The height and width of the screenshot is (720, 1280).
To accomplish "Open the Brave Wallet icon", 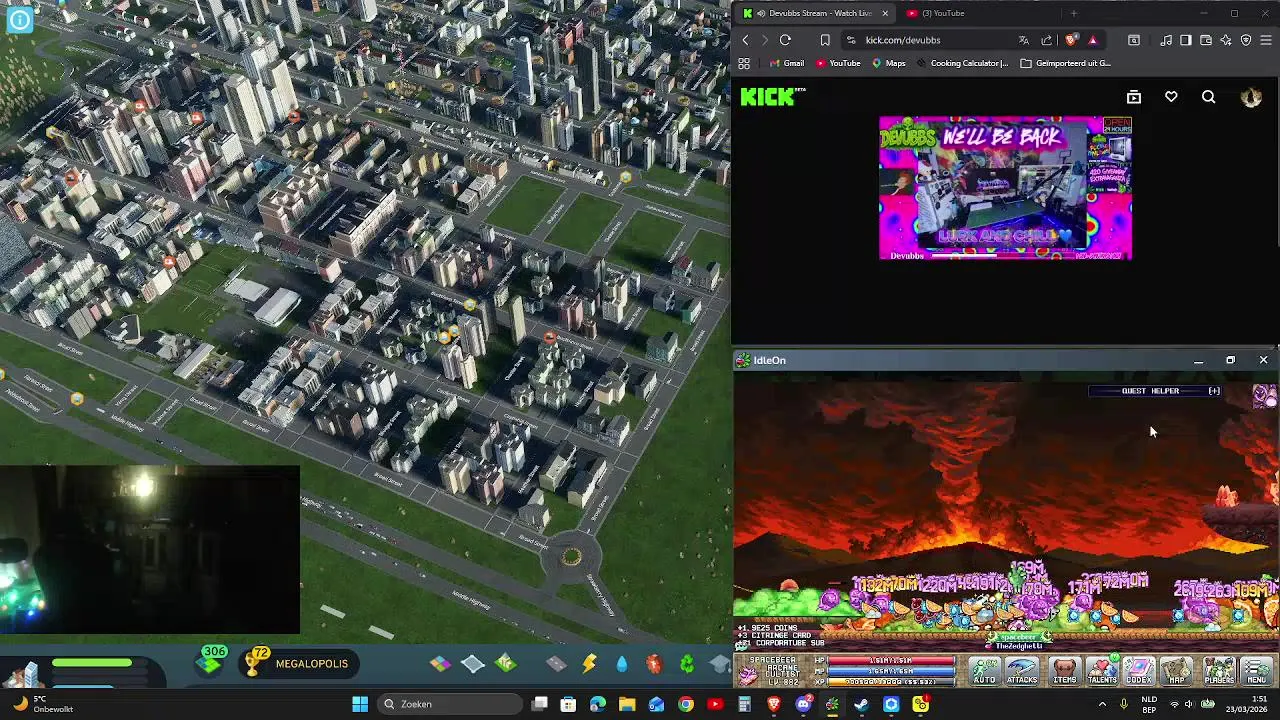I will [1206, 40].
